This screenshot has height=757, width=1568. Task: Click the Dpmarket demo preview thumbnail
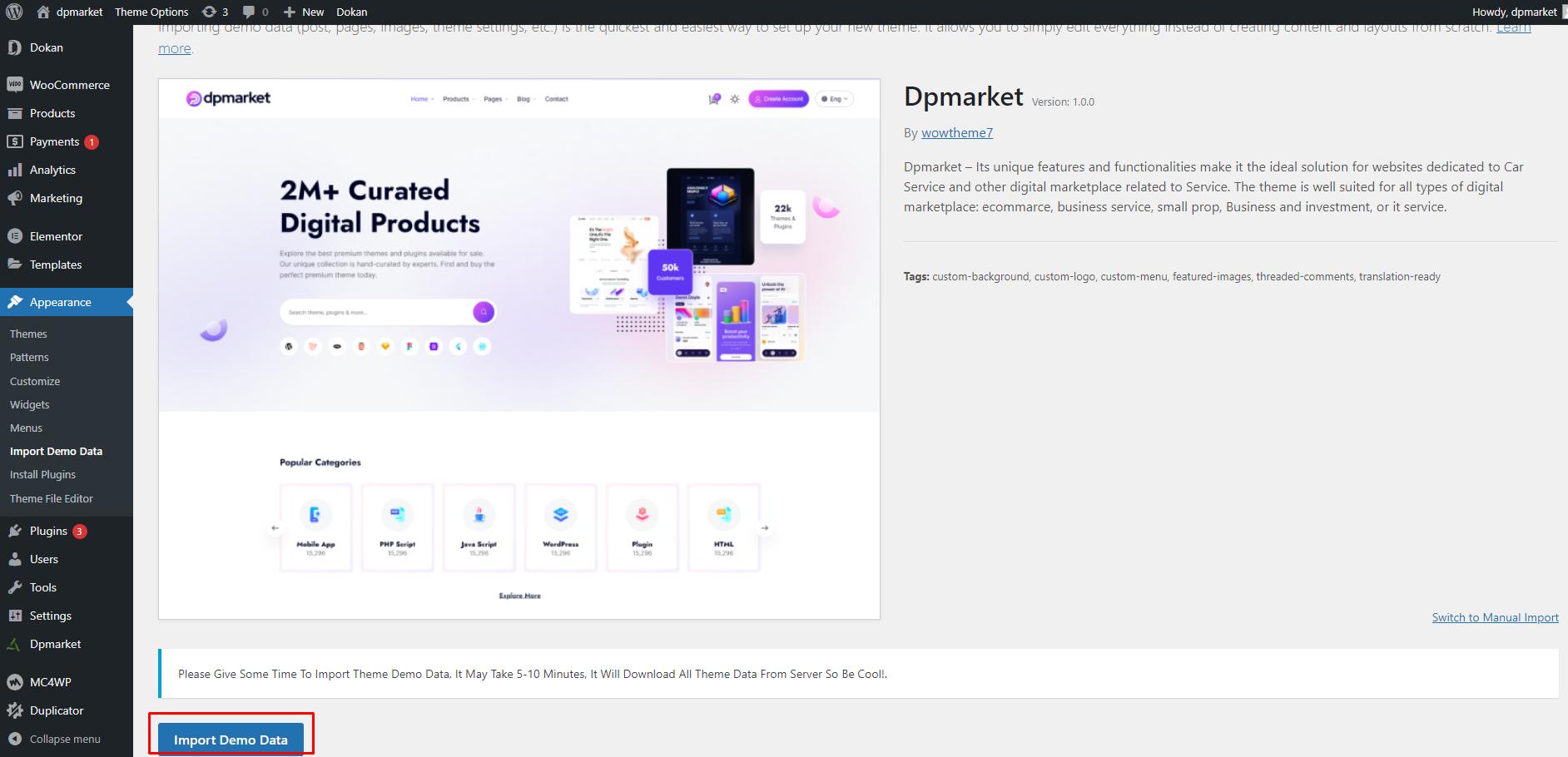click(519, 349)
